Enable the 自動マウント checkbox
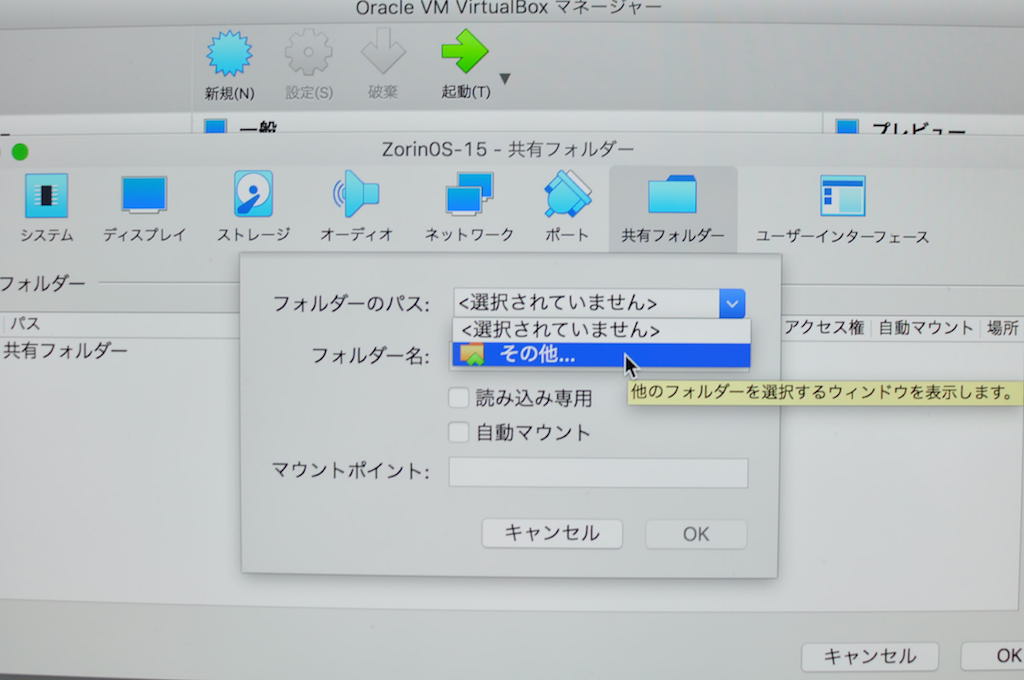The width and height of the screenshot is (1024, 680). point(459,433)
